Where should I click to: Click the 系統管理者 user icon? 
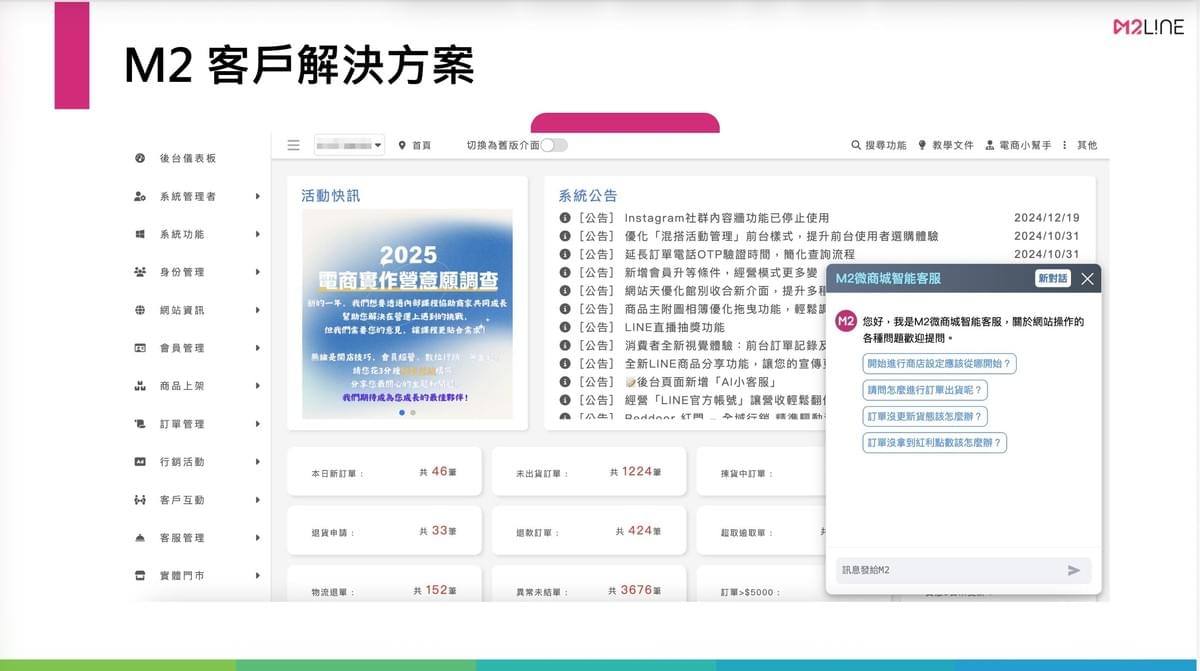140,196
